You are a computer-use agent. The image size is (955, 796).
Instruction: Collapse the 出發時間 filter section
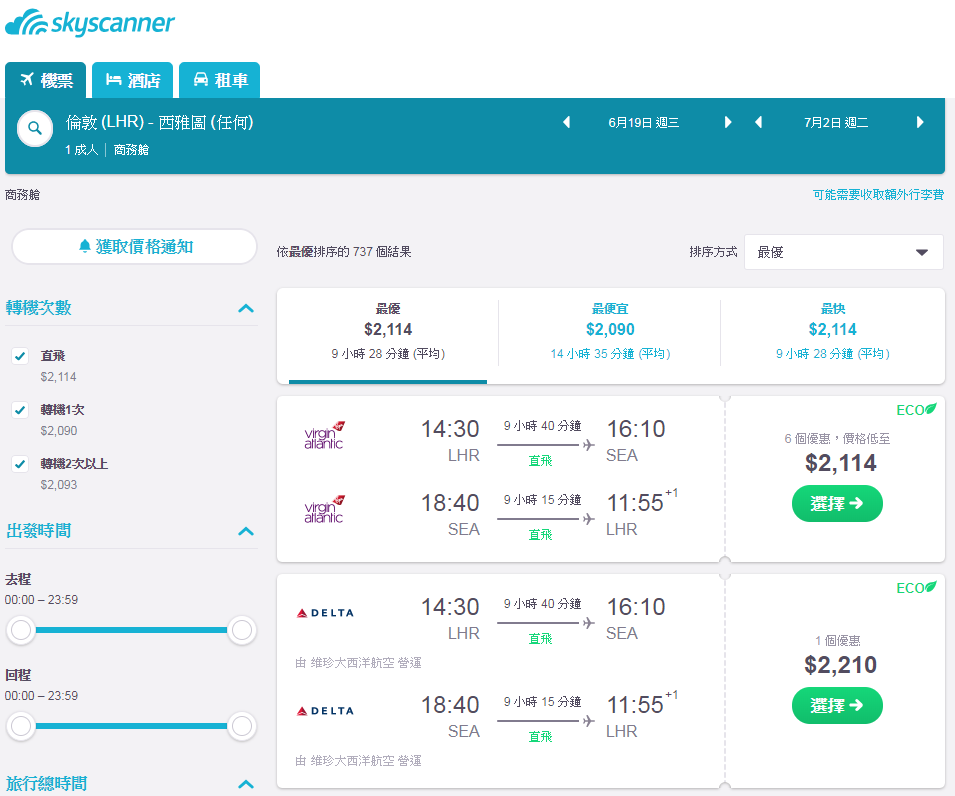[x=246, y=531]
